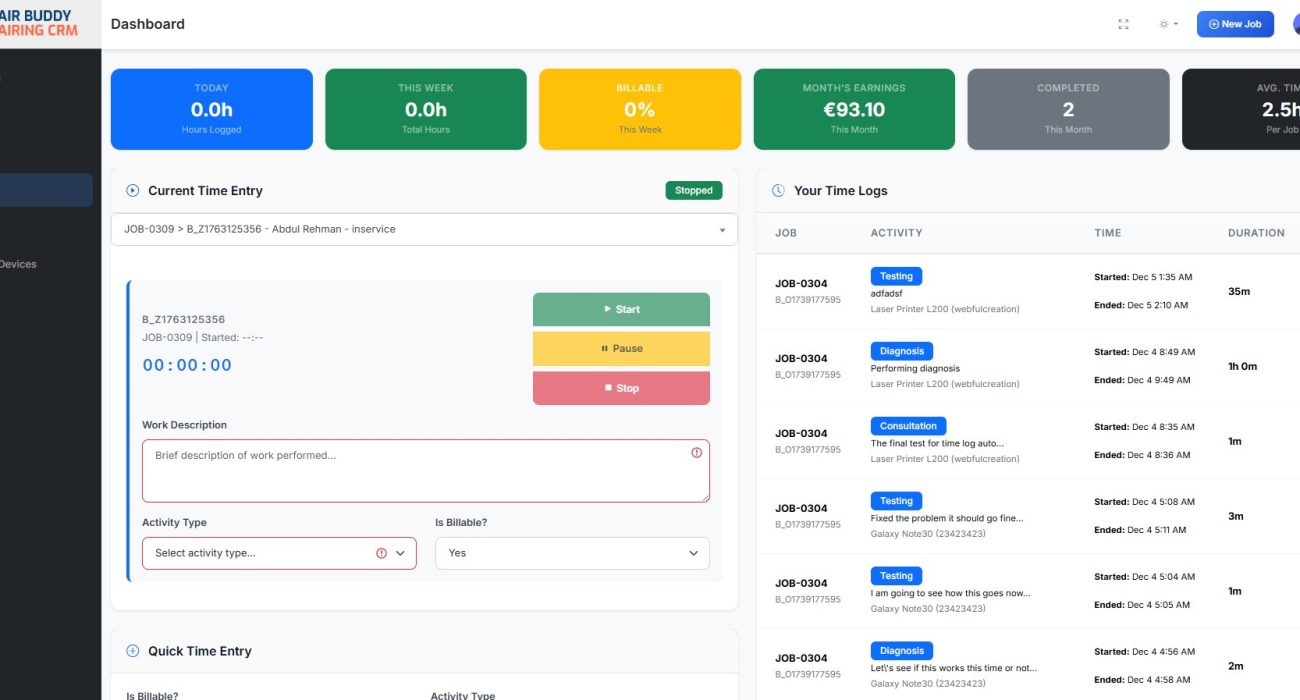Stop the timer
The width and height of the screenshot is (1300, 700).
tap(621, 388)
